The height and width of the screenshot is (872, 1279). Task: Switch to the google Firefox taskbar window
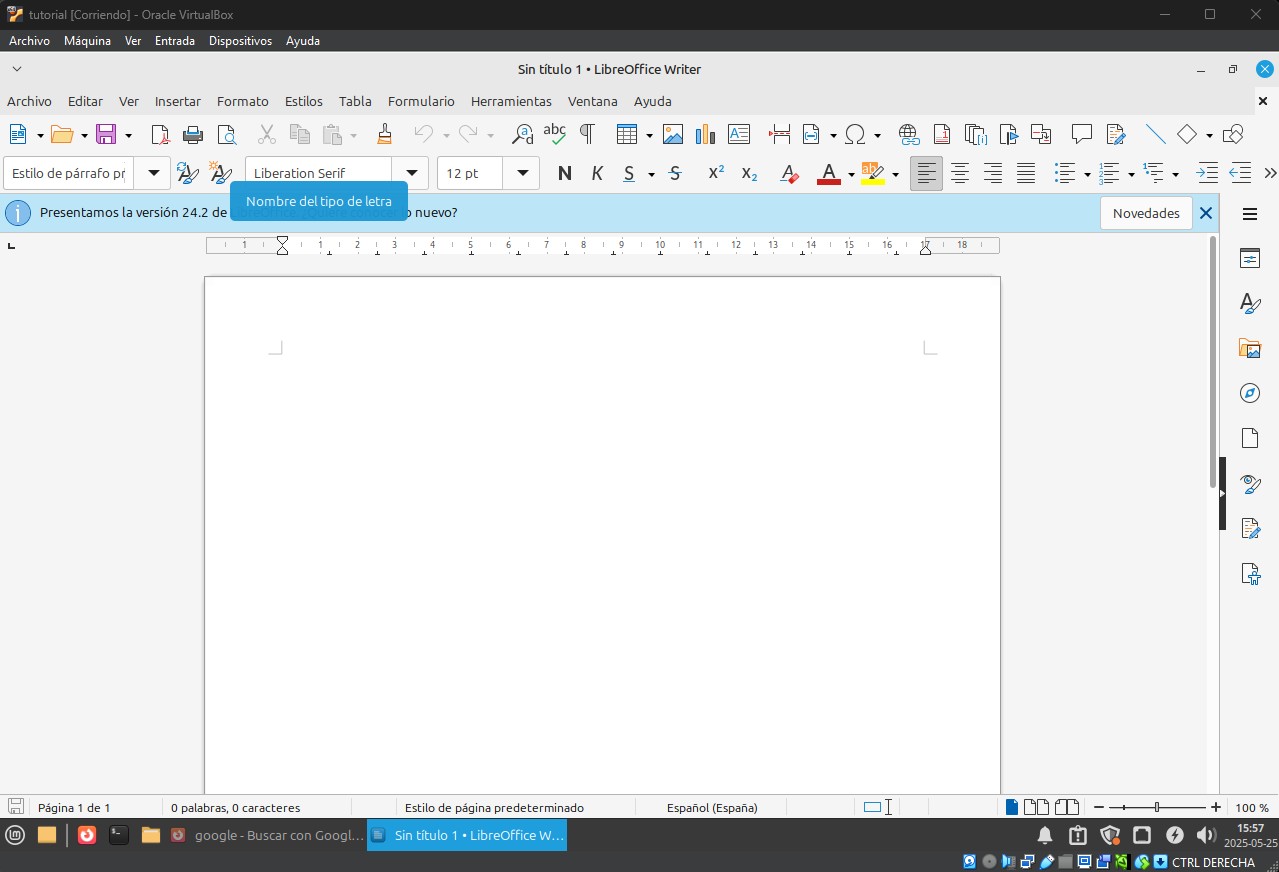(x=266, y=835)
